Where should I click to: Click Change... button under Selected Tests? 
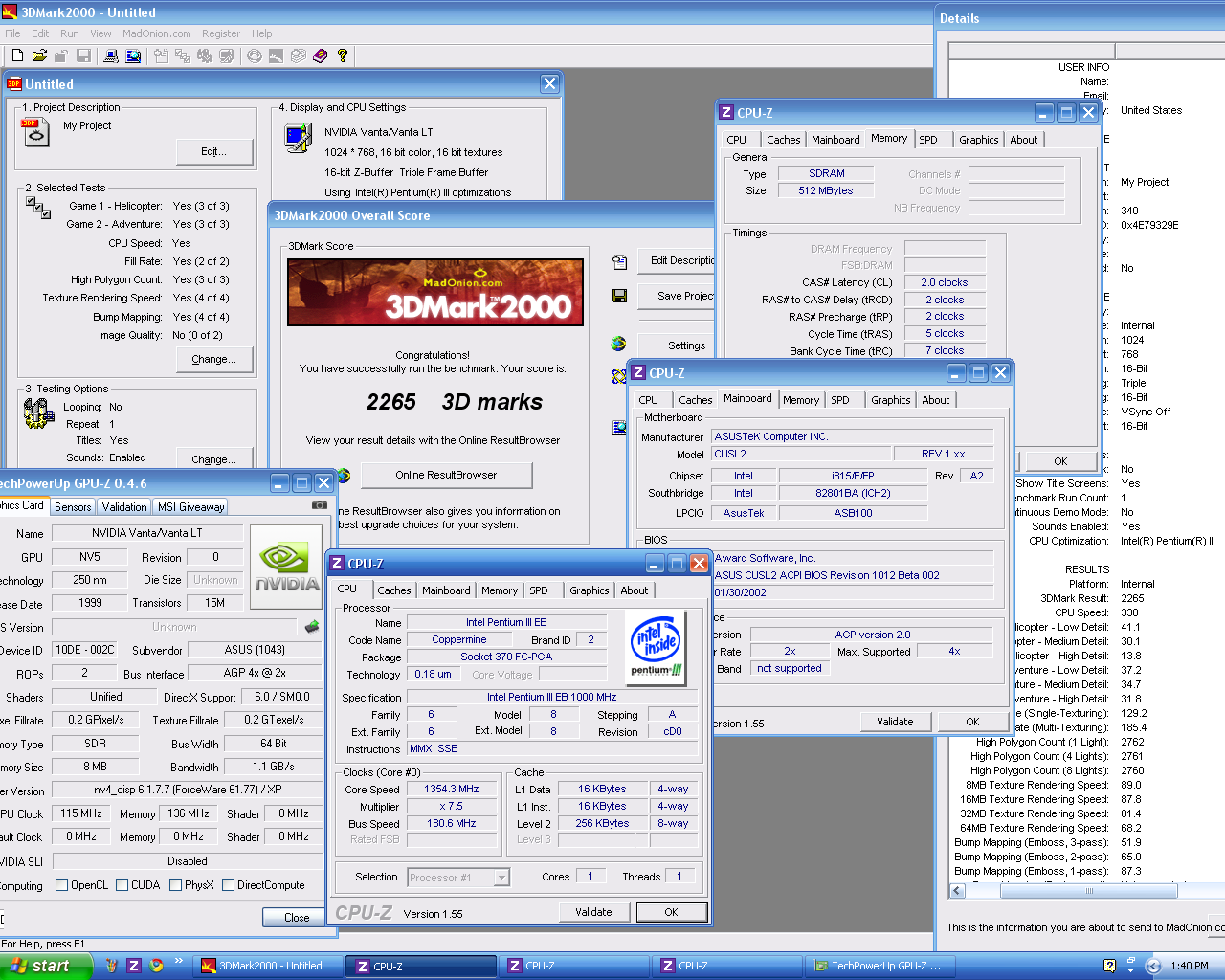point(214,359)
